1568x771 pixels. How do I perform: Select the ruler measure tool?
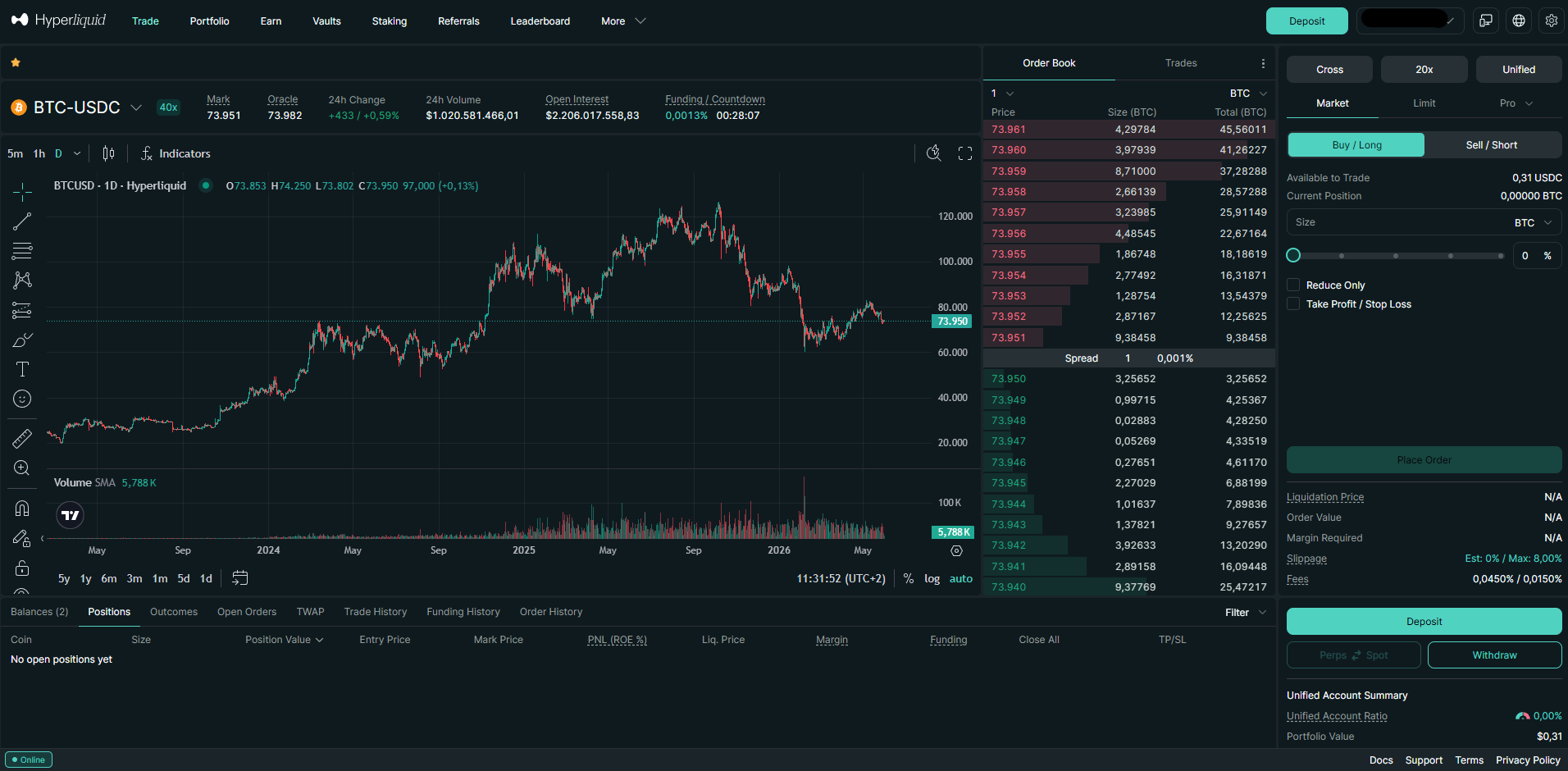pos(22,439)
